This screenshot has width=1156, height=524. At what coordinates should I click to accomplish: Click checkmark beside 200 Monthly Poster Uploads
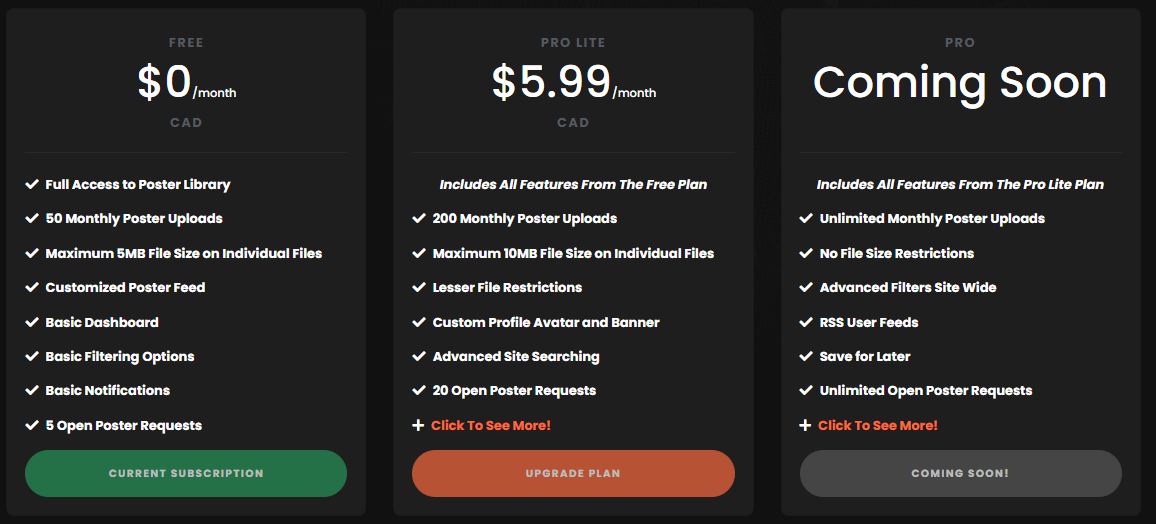click(x=419, y=218)
